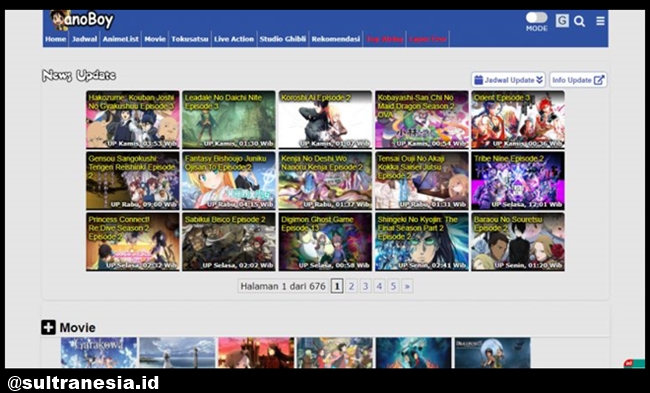Viewport: 650px width, 393px height.
Task: Open Princess Connect! Re:Dive Season 2 card
Action: tap(133, 242)
